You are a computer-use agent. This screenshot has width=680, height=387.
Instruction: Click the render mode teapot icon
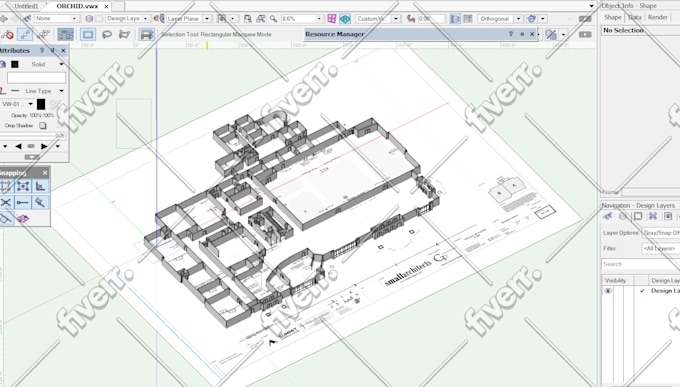[532, 19]
